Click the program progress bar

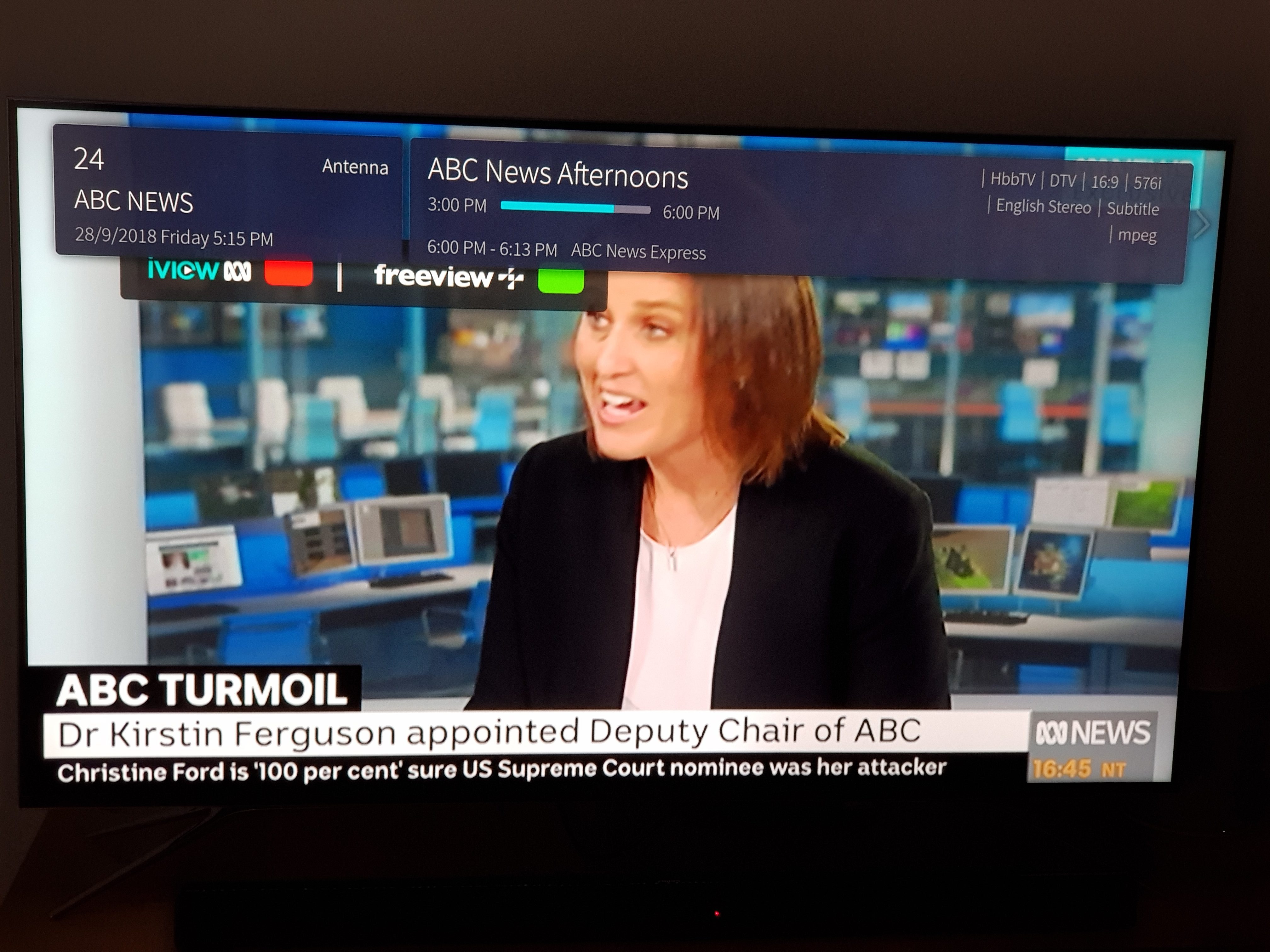coord(575,208)
